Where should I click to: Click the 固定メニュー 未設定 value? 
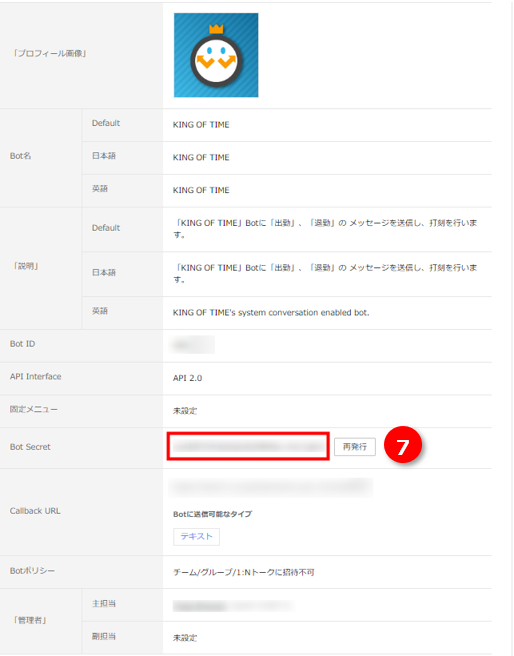click(x=185, y=411)
